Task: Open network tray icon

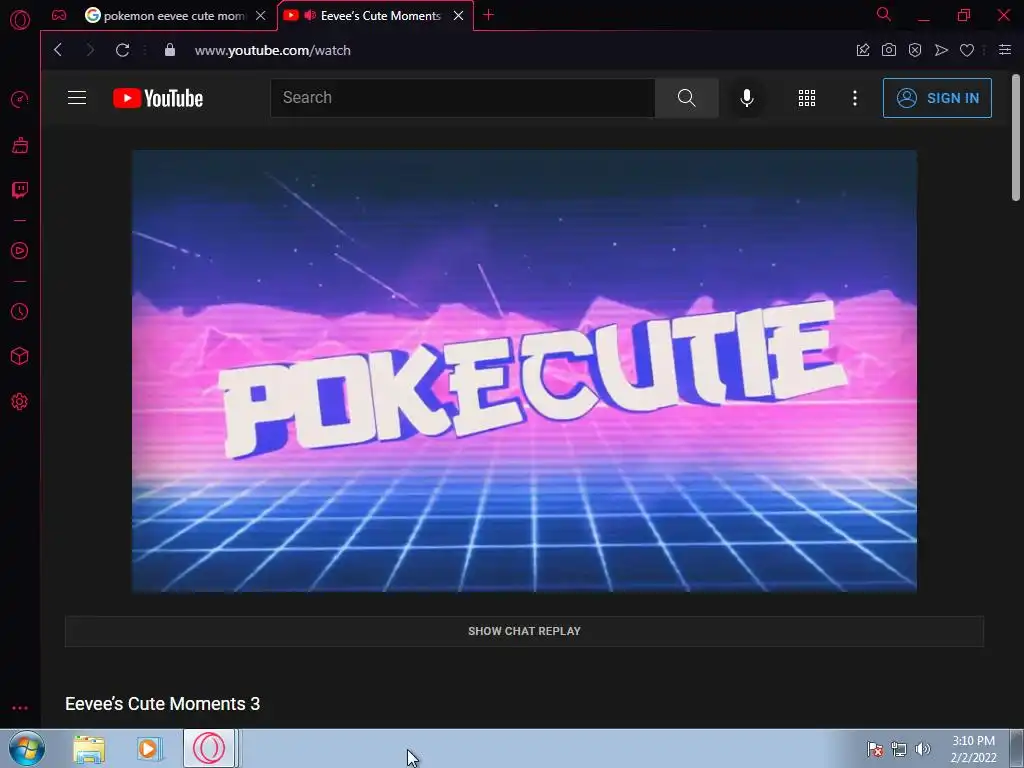Action: 899,749
